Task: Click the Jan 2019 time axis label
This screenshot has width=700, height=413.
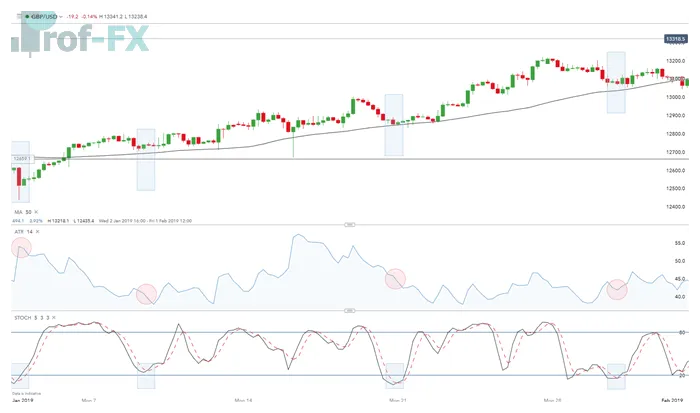Action: coord(22,400)
